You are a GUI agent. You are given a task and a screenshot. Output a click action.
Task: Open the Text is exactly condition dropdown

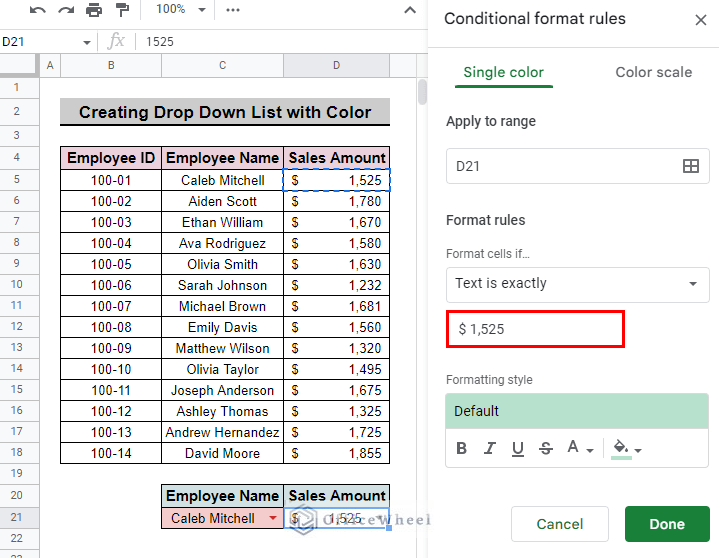578,284
